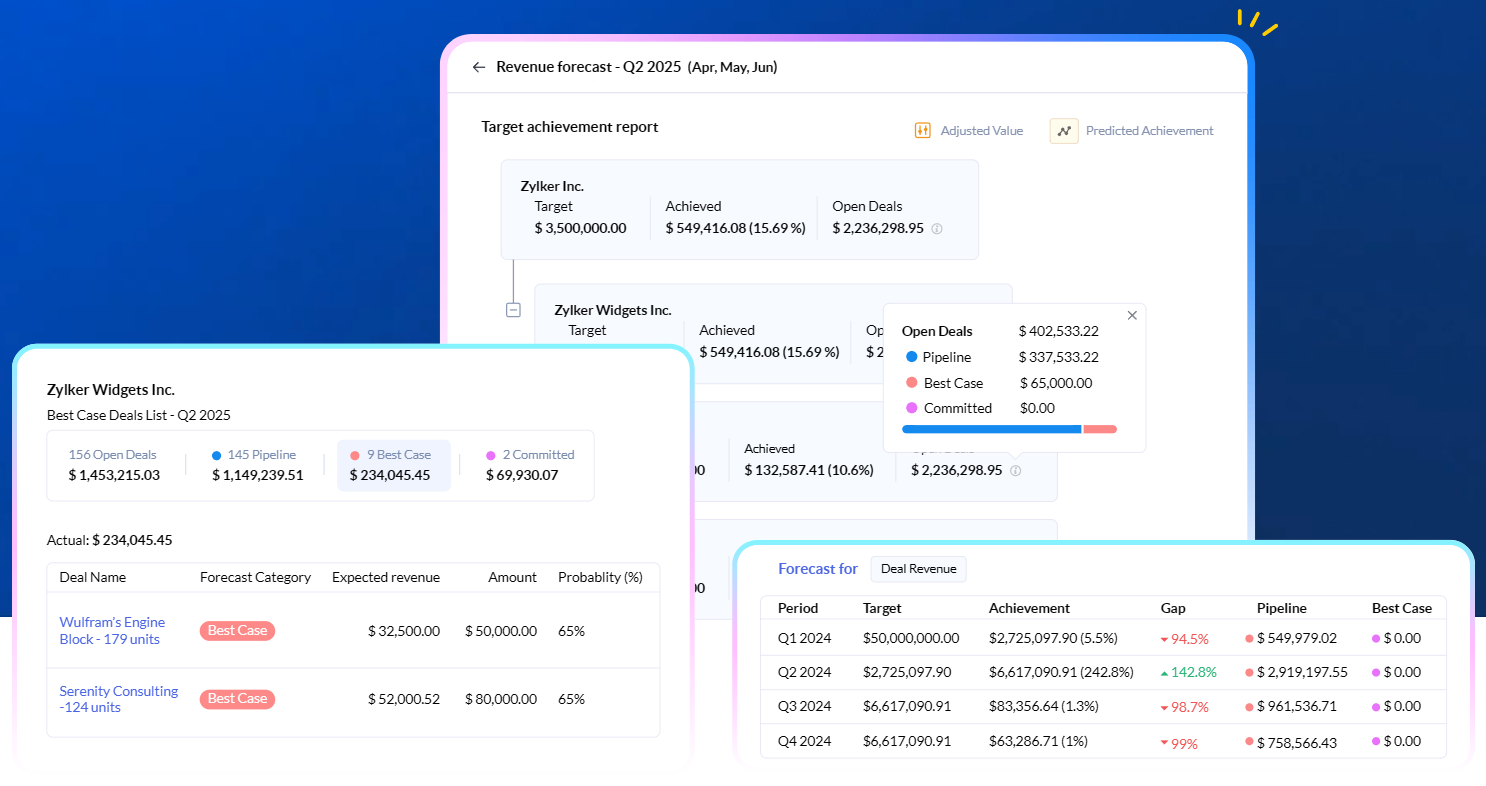This screenshot has height=786, width=1486.
Task: Click the Adjusted Value label
Action: pos(981,131)
